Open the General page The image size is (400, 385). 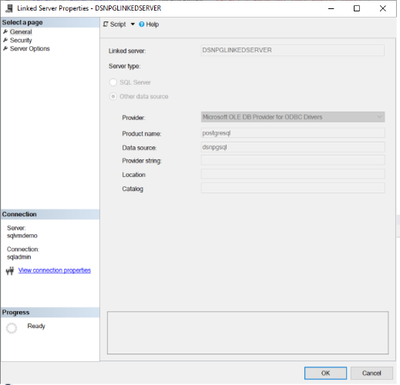(x=21, y=32)
